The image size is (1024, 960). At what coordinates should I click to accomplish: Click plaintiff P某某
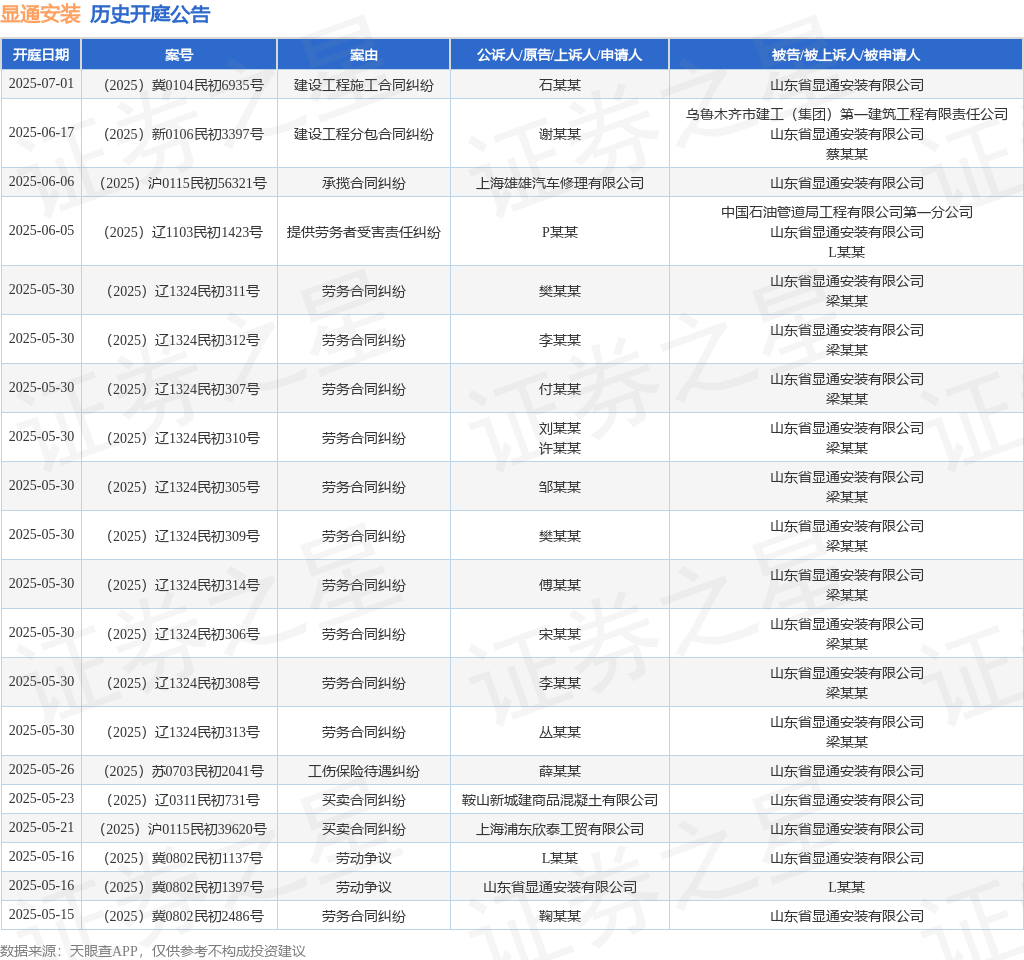[560, 232]
